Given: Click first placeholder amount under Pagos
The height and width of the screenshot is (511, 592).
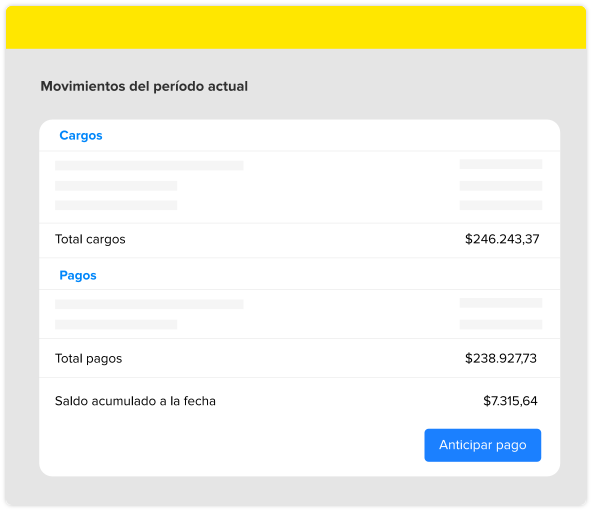Looking at the screenshot, I should [501, 303].
